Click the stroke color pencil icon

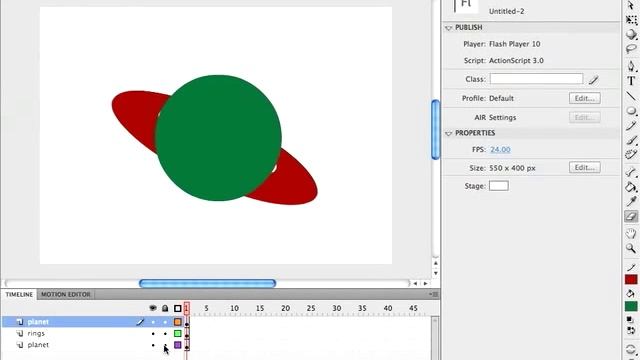[x=631, y=268]
